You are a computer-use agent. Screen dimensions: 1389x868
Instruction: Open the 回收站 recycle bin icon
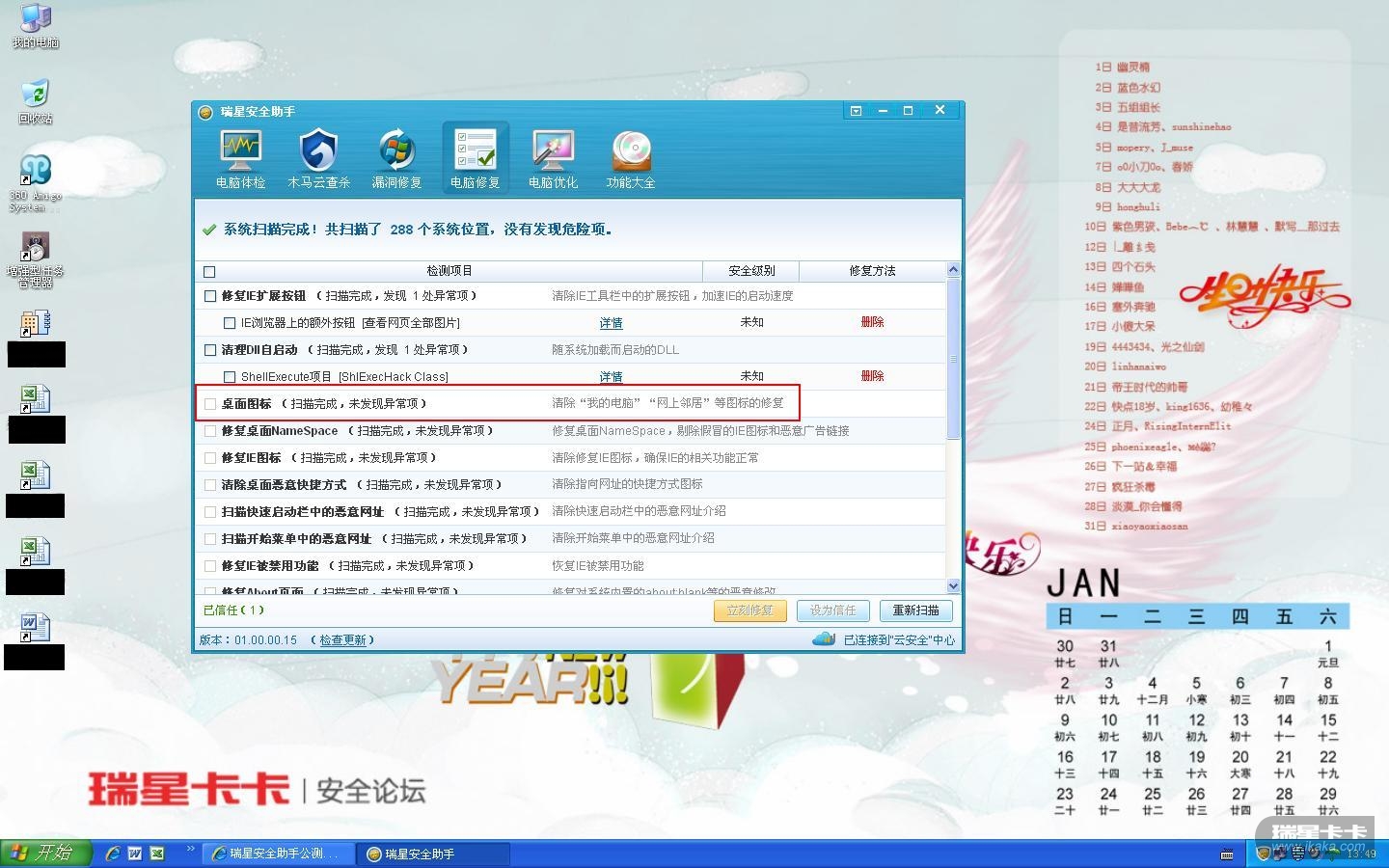click(36, 102)
